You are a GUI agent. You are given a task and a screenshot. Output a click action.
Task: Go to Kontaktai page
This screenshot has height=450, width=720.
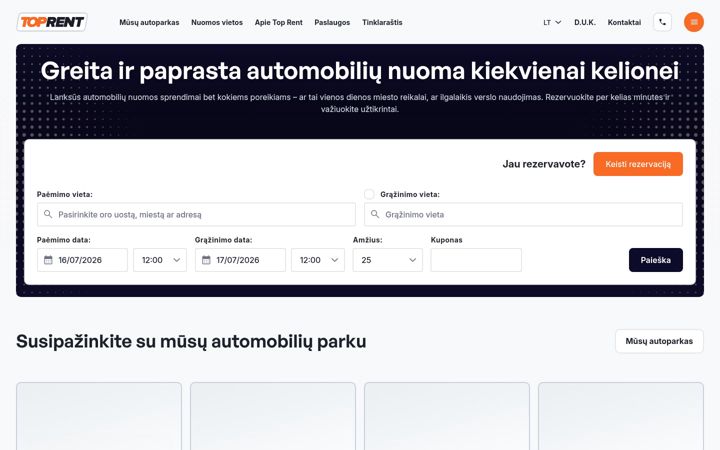tap(624, 22)
